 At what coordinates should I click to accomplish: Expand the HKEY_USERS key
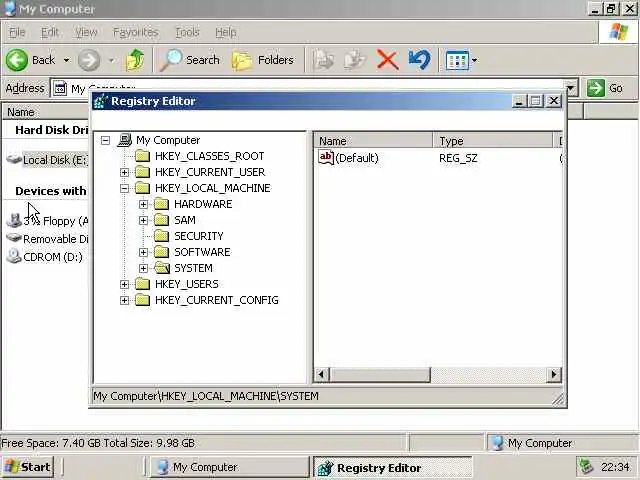click(x=124, y=284)
